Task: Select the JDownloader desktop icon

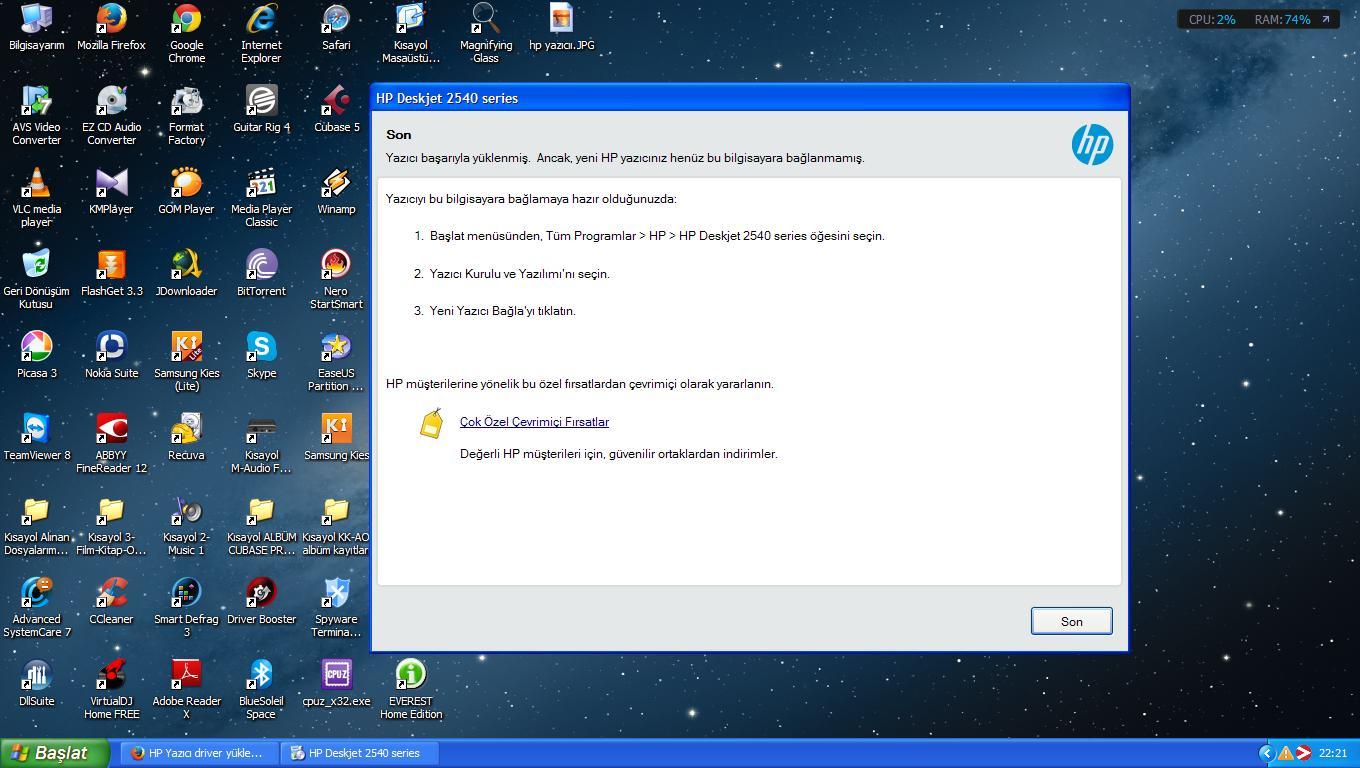Action: pyautogui.click(x=186, y=273)
